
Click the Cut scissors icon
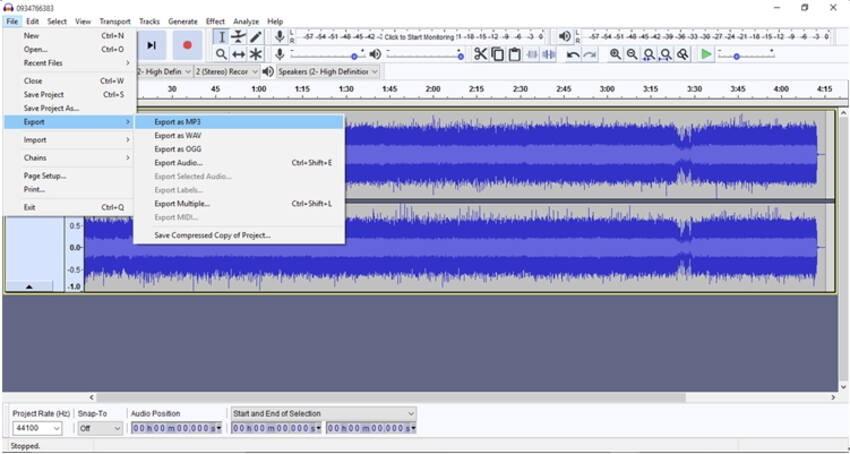point(480,54)
